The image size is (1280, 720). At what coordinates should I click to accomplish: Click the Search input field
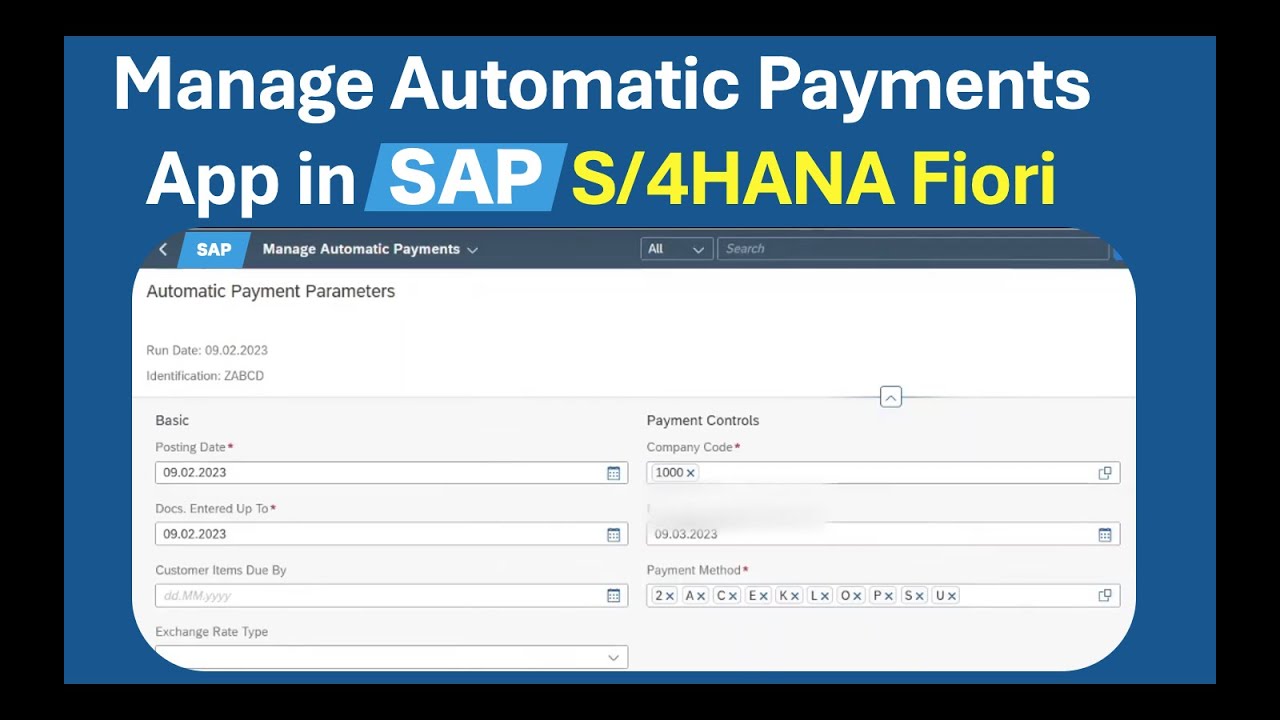point(913,249)
